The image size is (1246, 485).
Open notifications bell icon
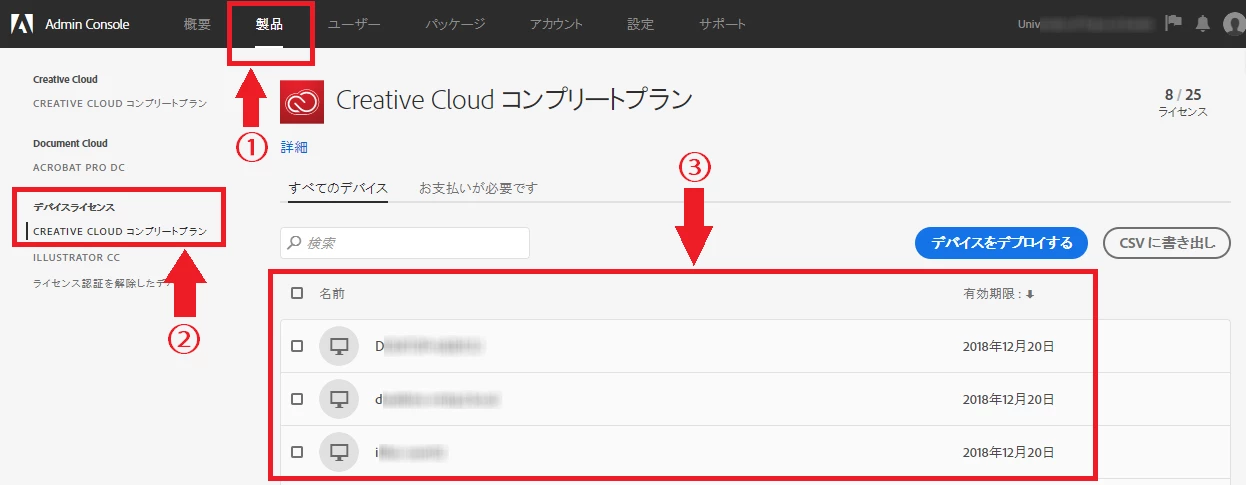pyautogui.click(x=1203, y=24)
